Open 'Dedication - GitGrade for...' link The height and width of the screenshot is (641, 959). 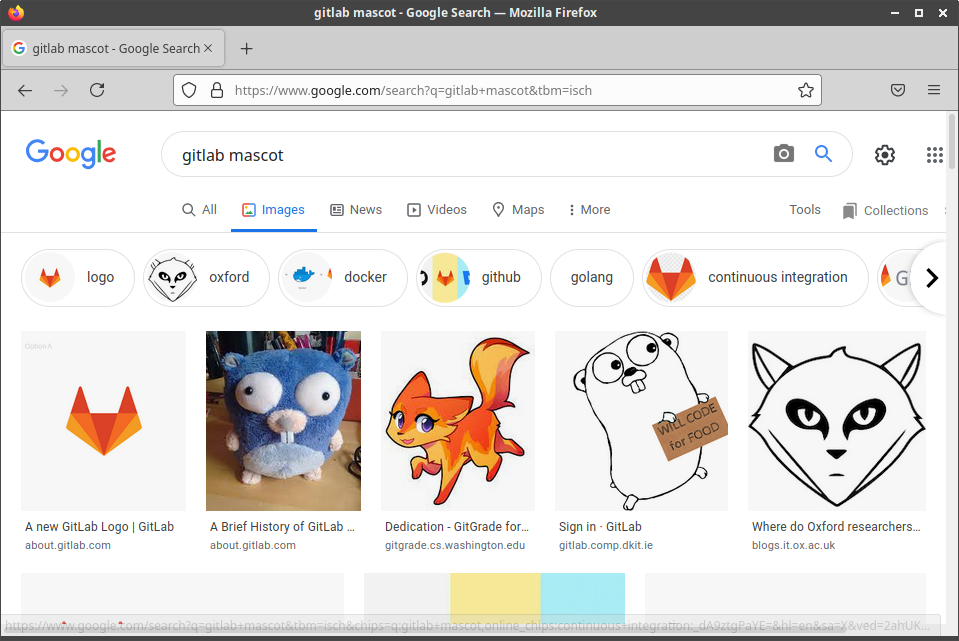(457, 527)
